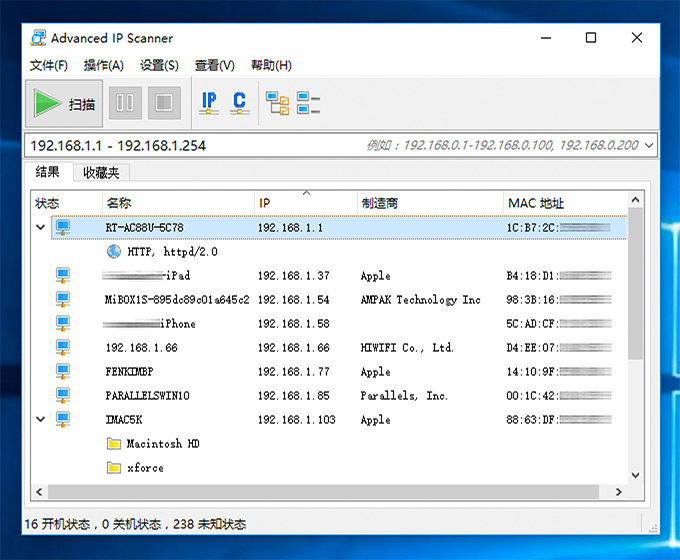This screenshot has width=680, height=560.
Task: Select the PARALLELSWIN10 device name
Action: [147, 396]
